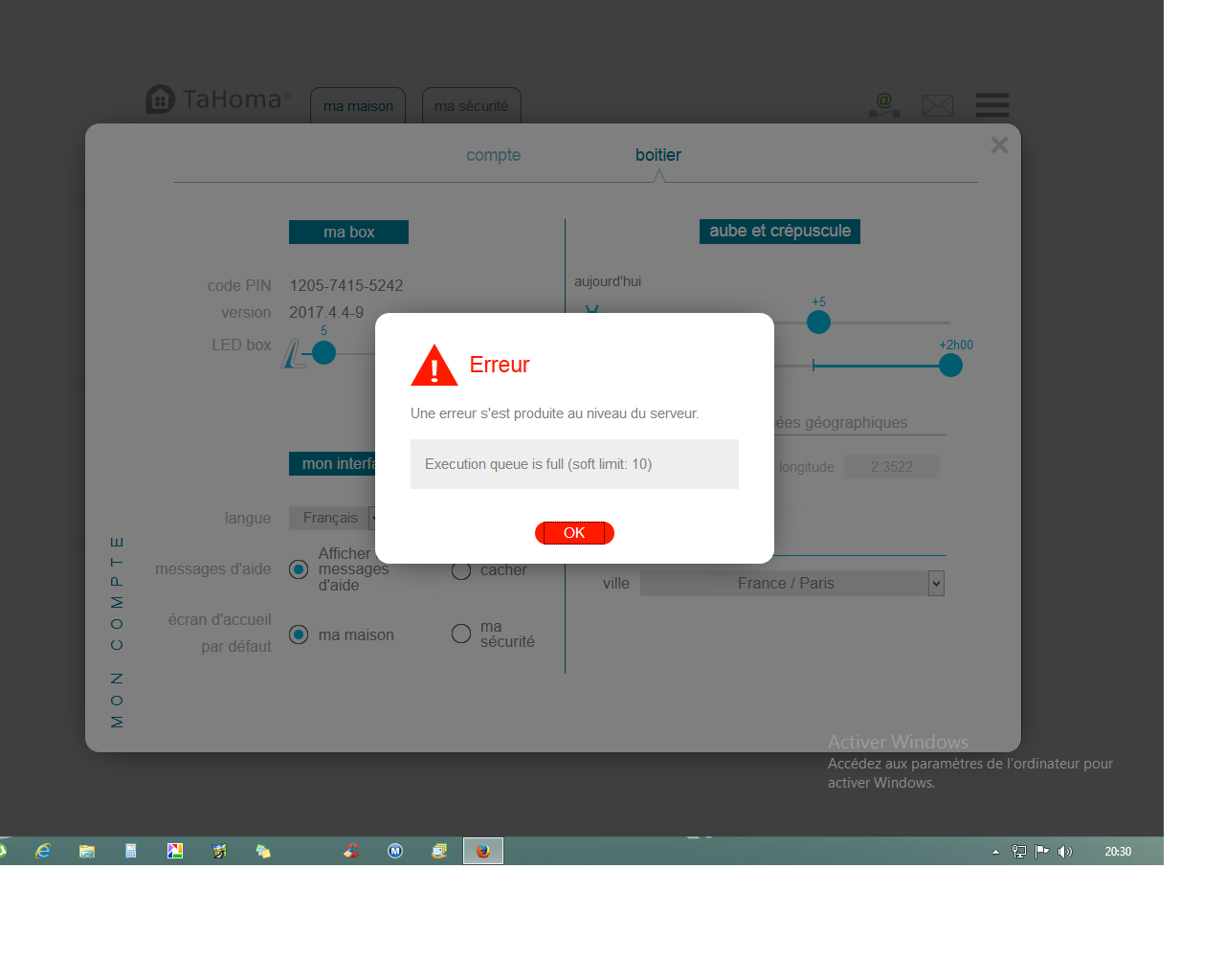
Task: Choose the 'cacher' radio option
Action: (x=461, y=570)
